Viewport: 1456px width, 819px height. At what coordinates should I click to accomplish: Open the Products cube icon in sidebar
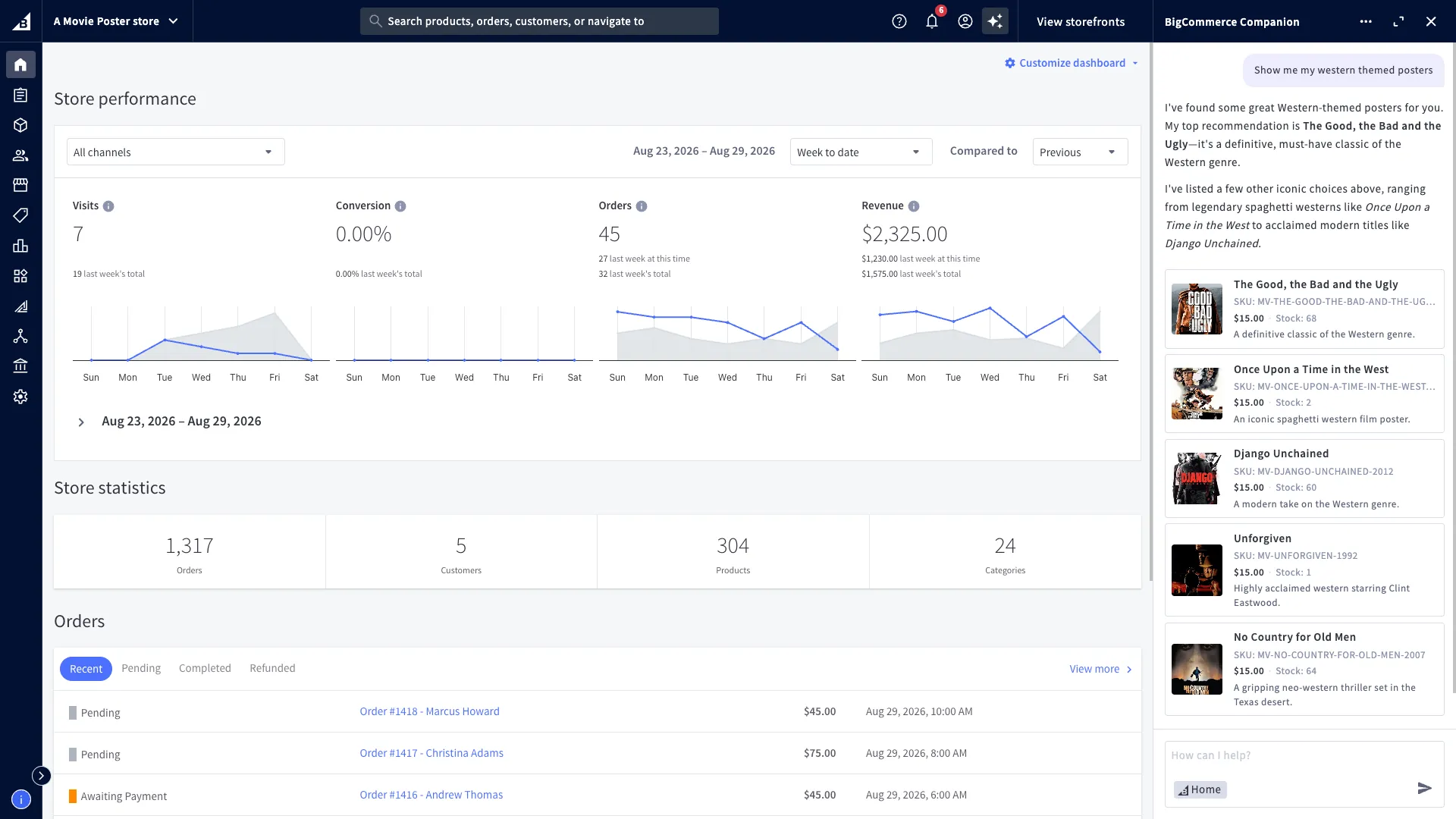pyautogui.click(x=20, y=125)
